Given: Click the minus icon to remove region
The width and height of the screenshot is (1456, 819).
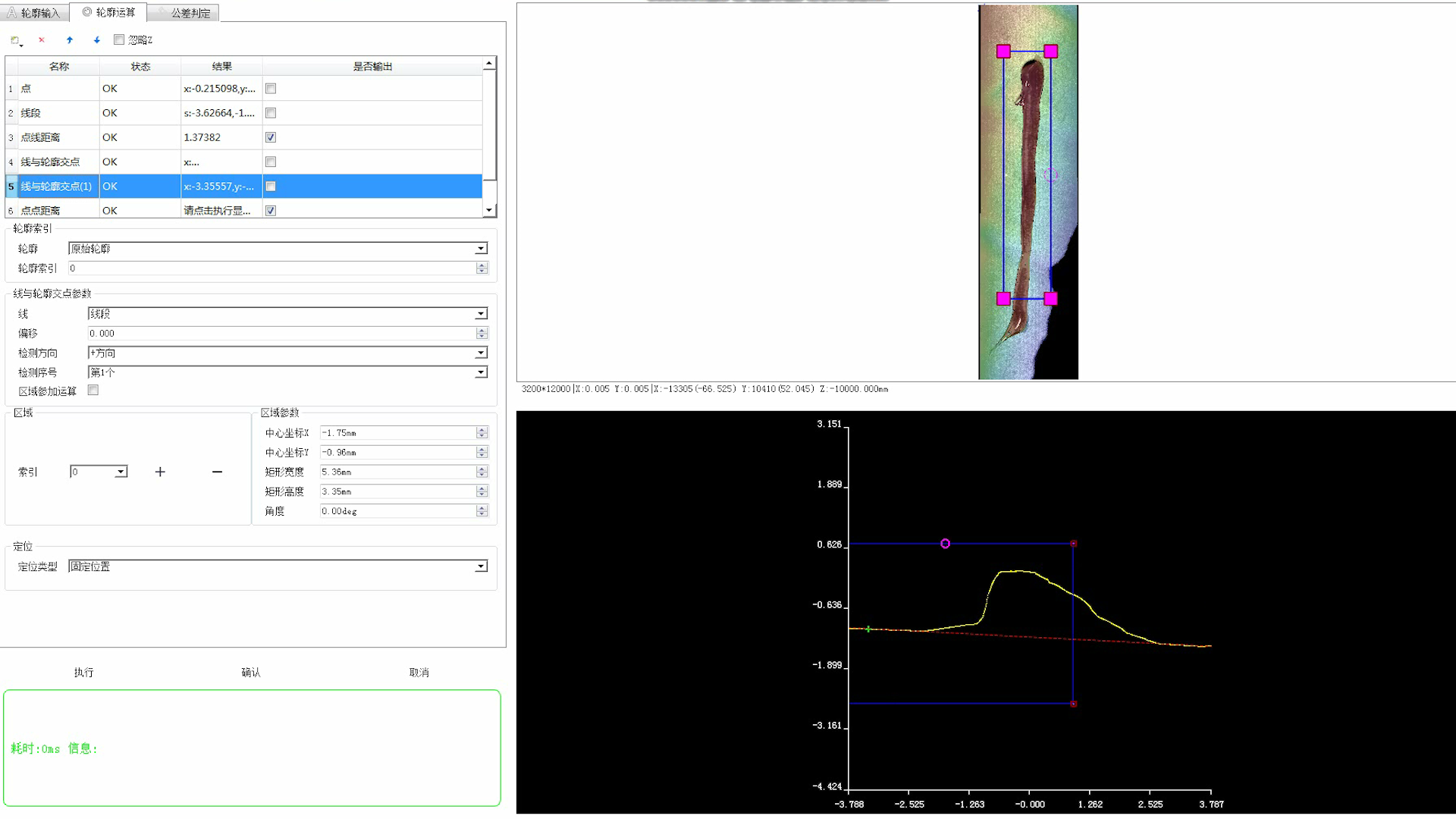Looking at the screenshot, I should click(218, 472).
